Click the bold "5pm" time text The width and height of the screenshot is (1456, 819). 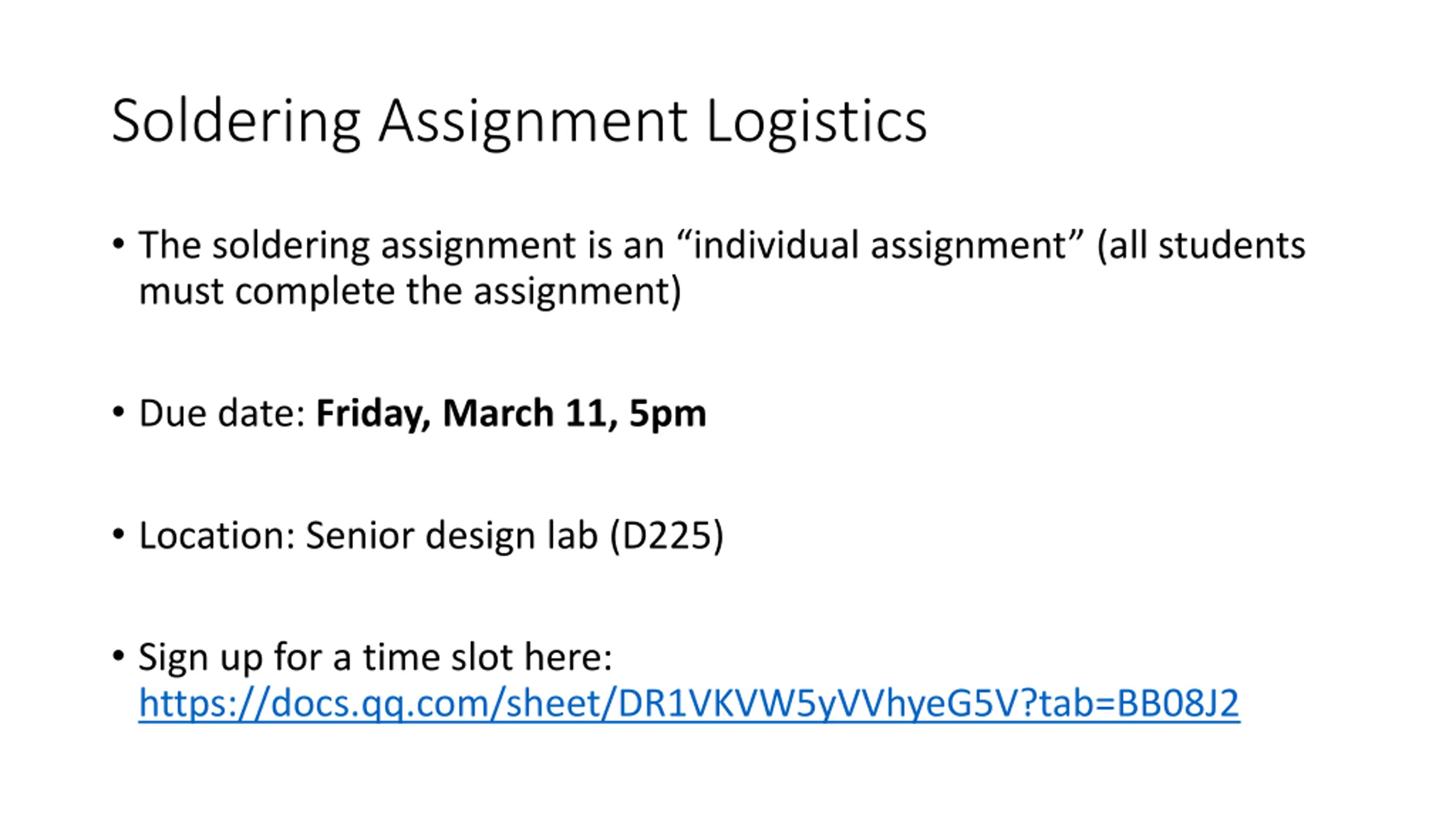click(x=667, y=415)
